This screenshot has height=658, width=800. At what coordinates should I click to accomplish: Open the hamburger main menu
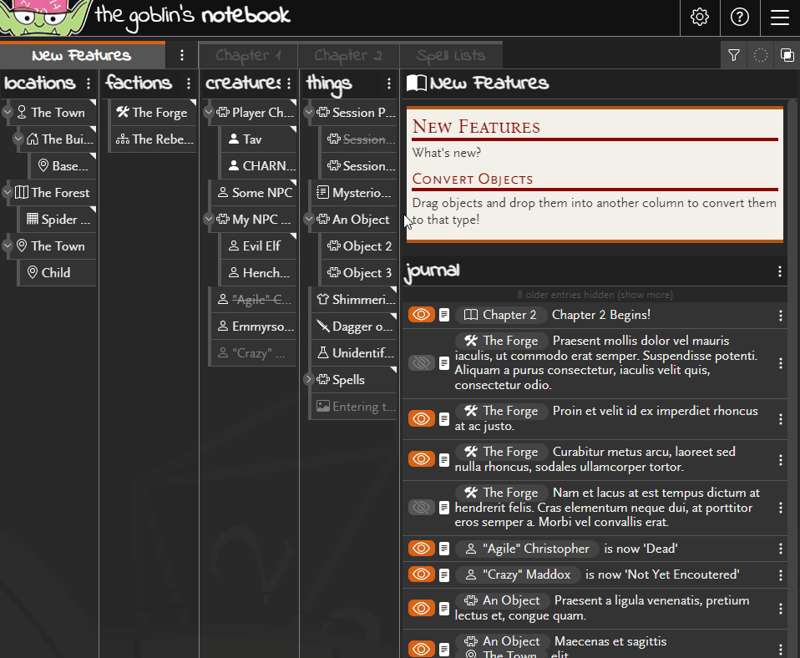[x=780, y=17]
